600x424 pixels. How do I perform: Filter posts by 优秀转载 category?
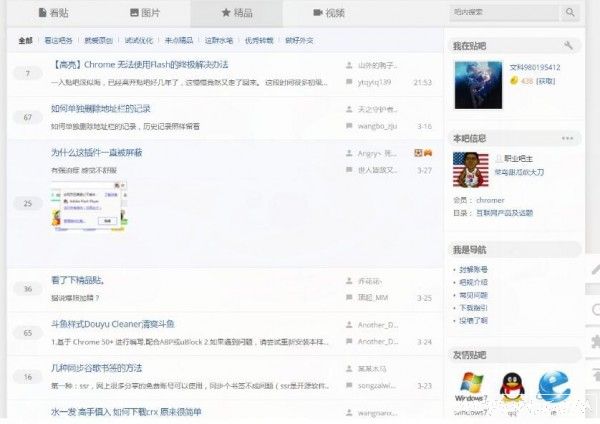click(259, 40)
